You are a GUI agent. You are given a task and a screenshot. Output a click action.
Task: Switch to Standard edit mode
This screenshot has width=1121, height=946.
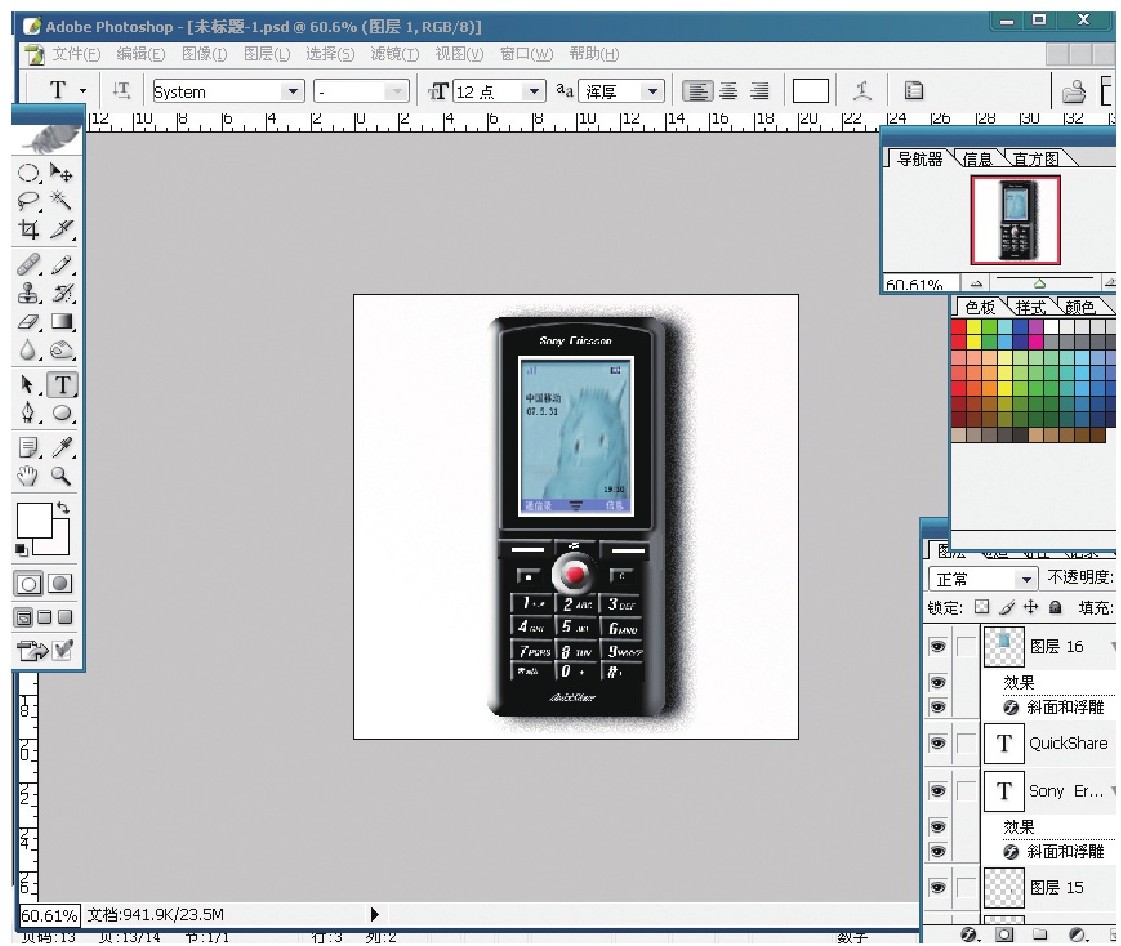29,583
